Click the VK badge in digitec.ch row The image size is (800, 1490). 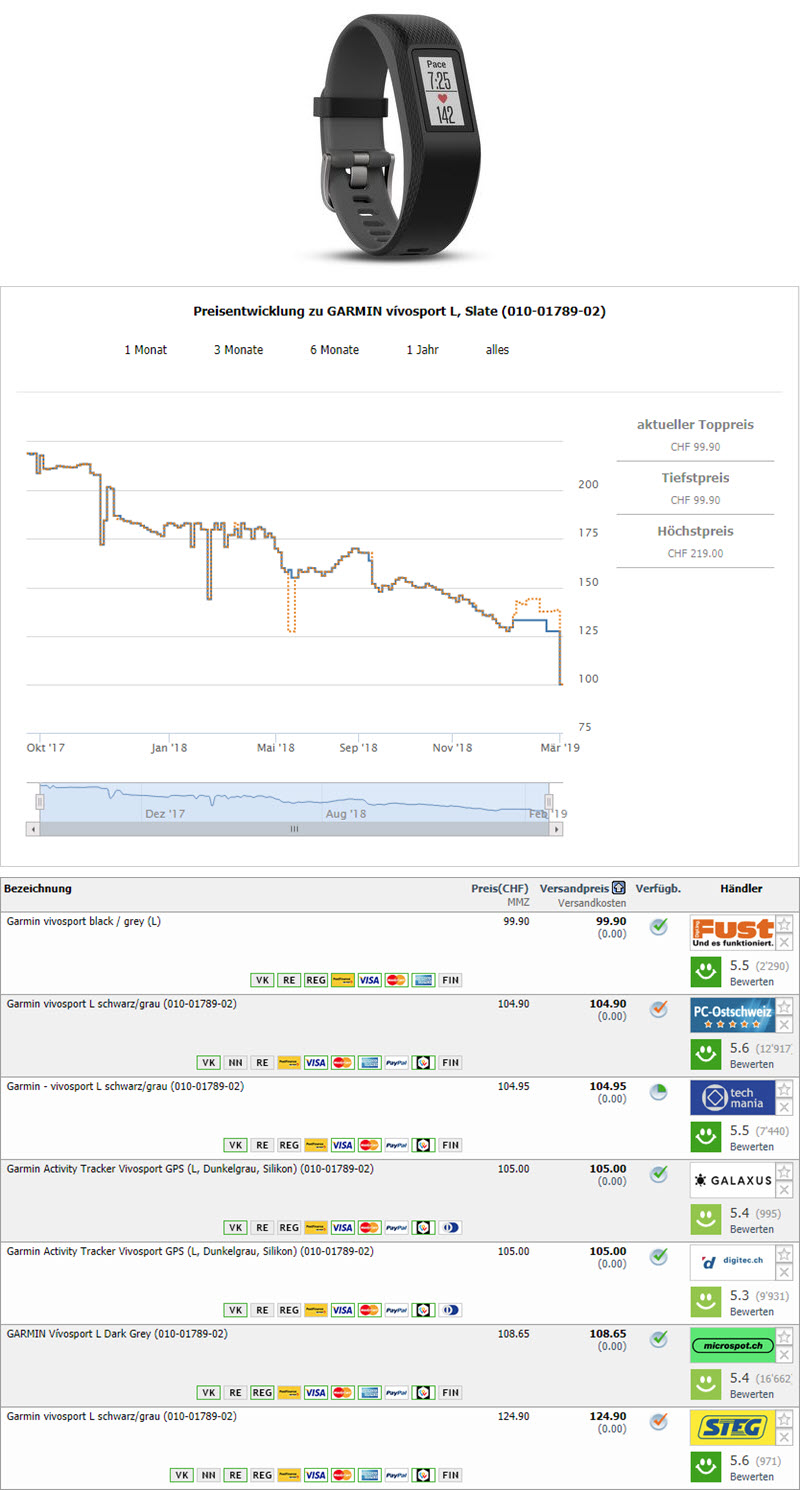[235, 1310]
